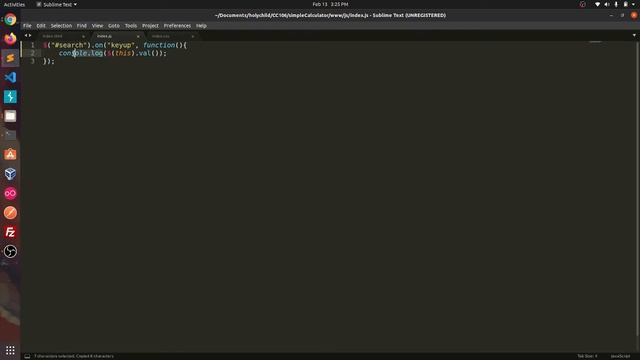
Task: Open the teal lightning-bolt app in dock
Action: point(10,97)
